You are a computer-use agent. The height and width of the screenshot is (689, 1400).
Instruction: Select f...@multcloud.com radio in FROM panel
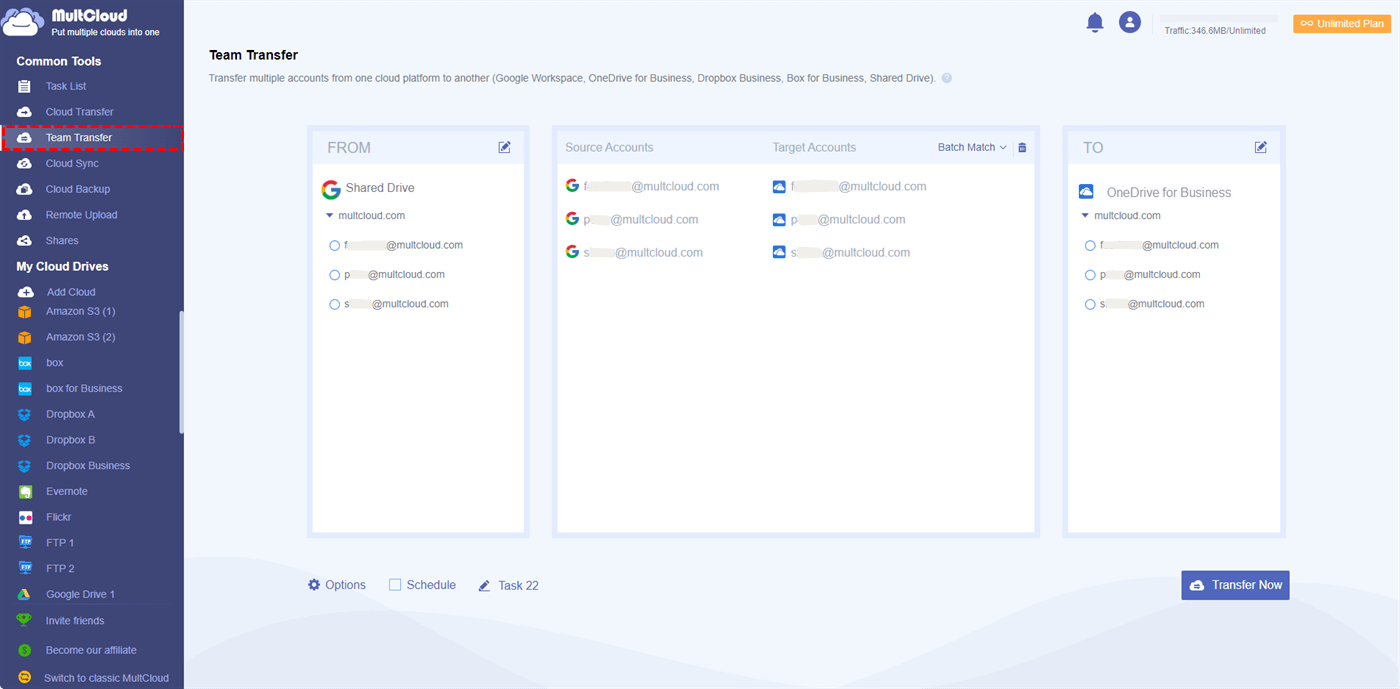[x=334, y=245]
